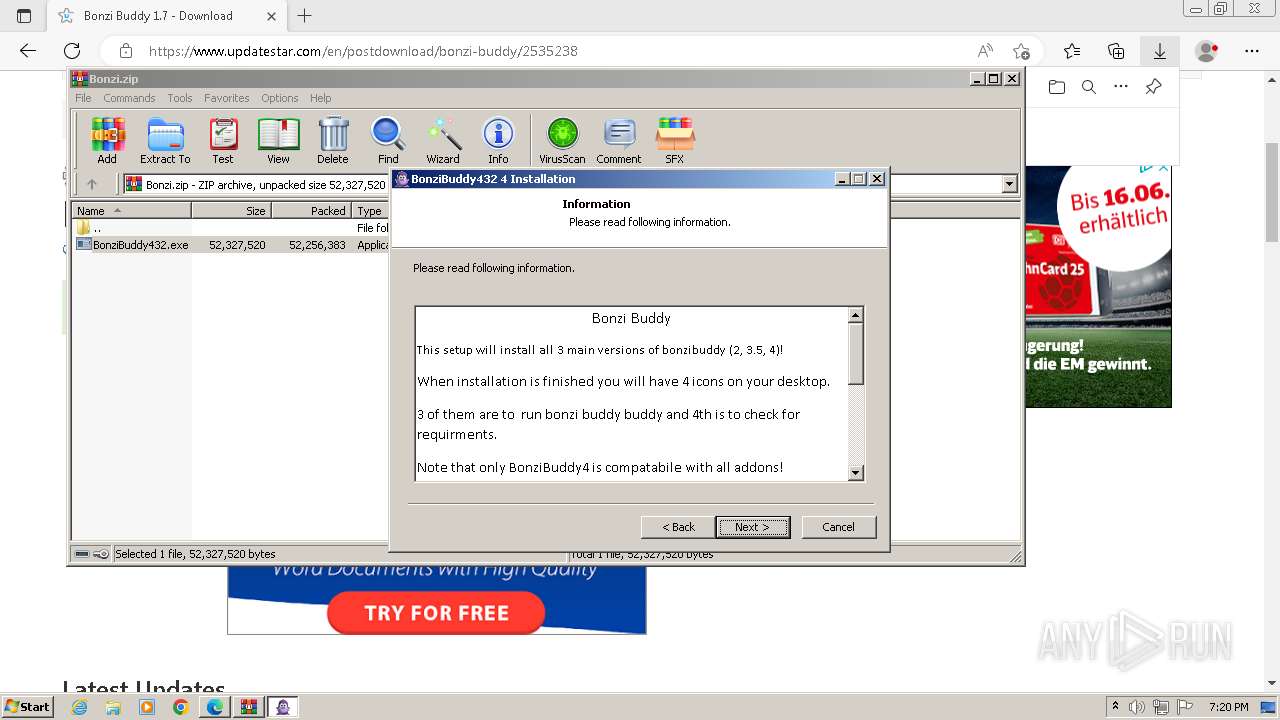
Task: Open browser Collections icon
Action: (x=1116, y=51)
